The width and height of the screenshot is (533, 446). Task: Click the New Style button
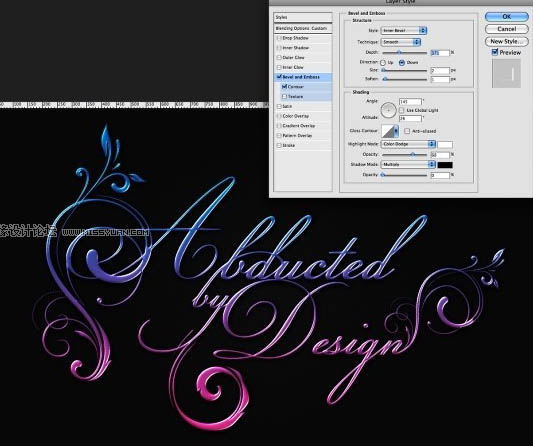(506, 41)
